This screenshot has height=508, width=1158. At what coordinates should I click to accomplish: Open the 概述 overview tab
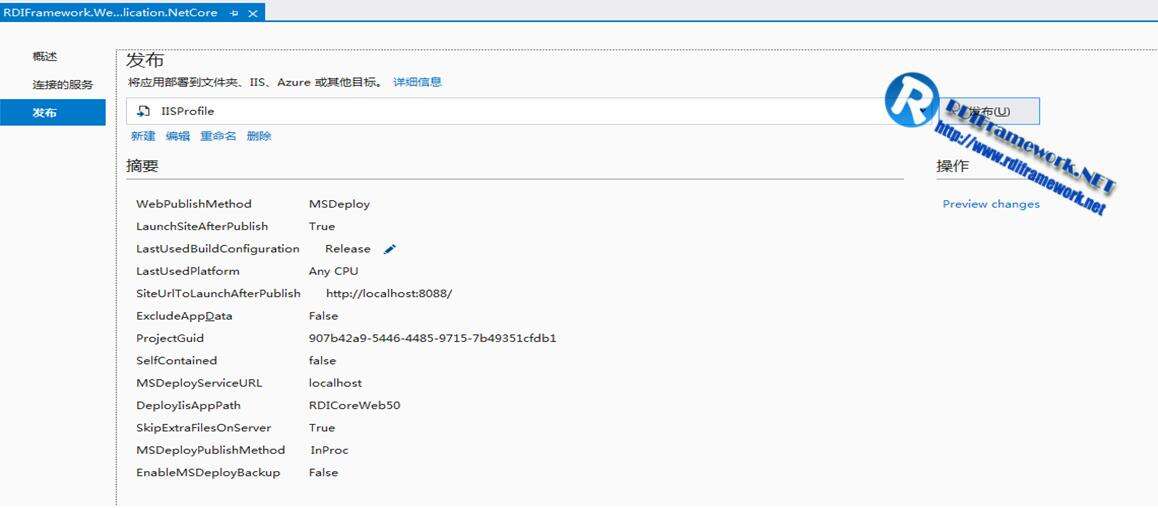coord(44,57)
